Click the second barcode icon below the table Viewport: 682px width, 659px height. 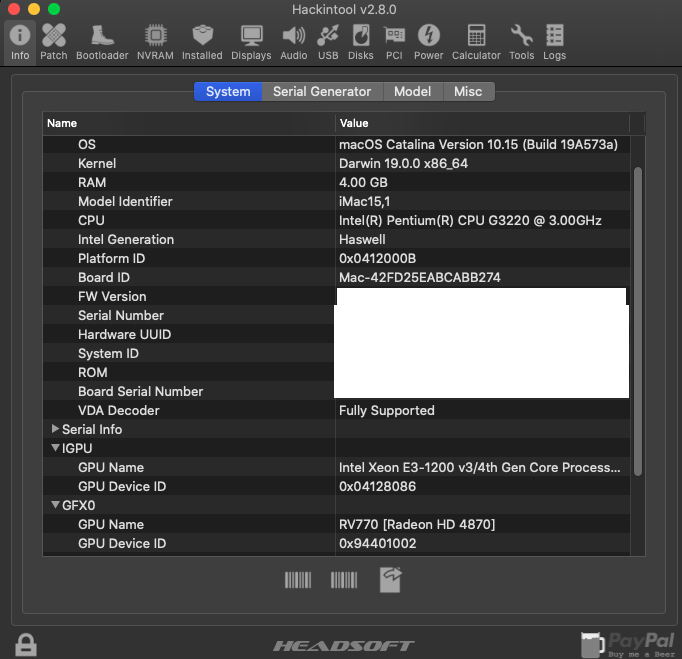click(x=344, y=580)
